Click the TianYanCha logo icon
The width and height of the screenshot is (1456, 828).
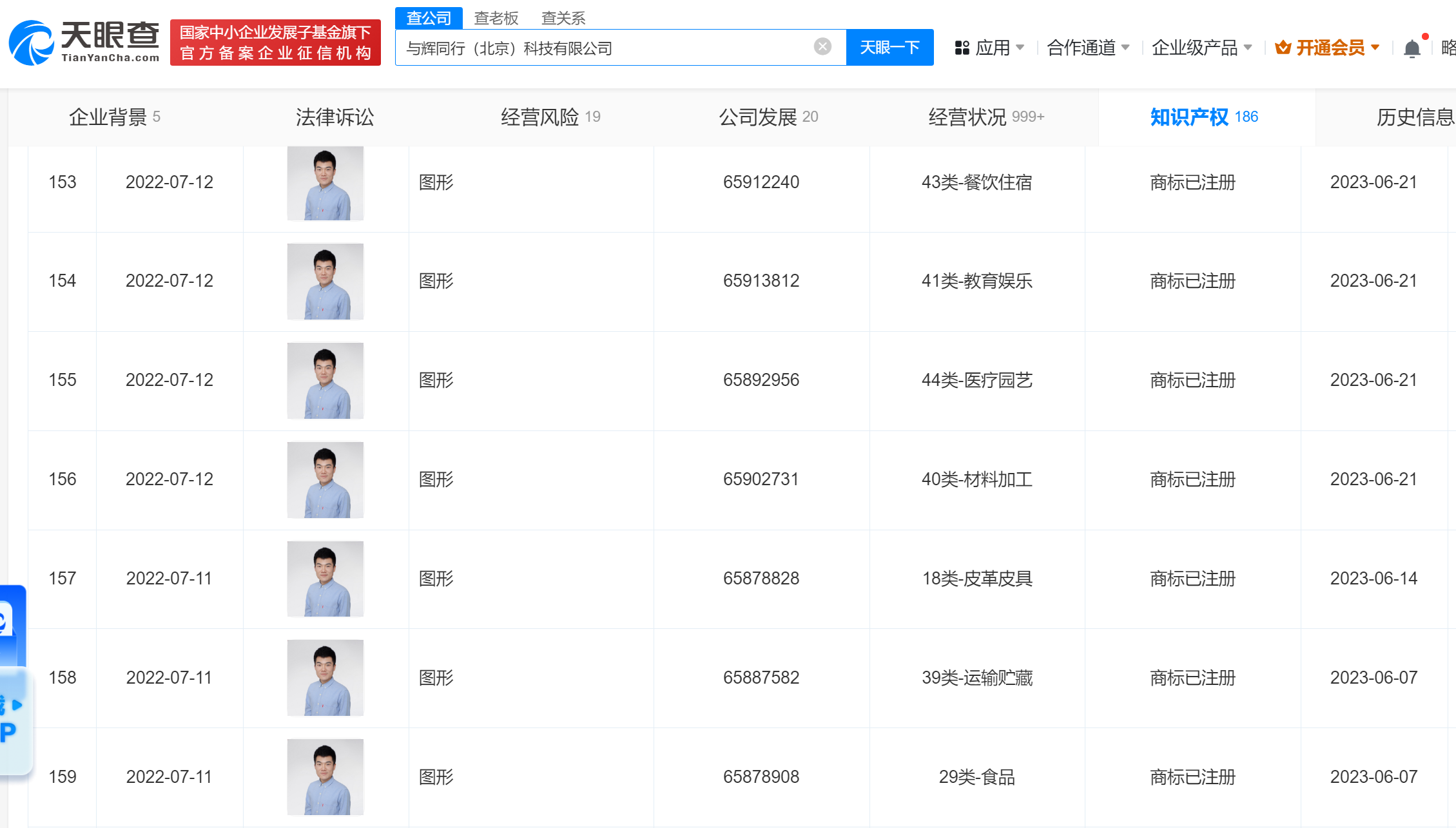coord(31,43)
